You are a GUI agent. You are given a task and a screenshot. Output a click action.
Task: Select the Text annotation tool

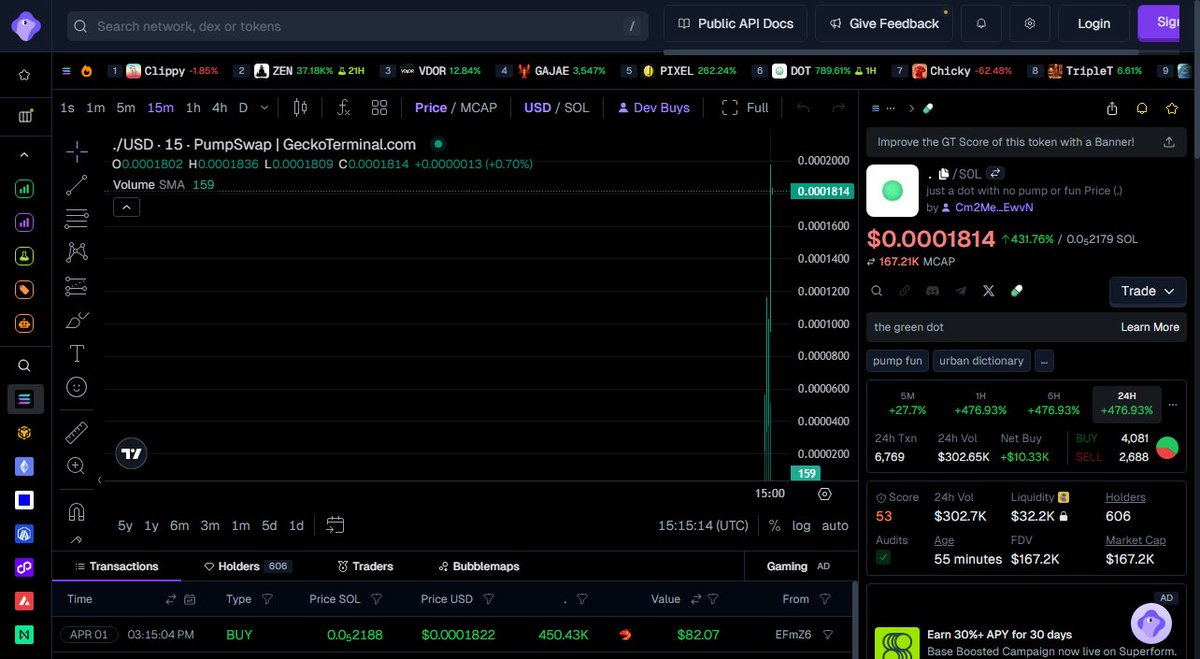(x=77, y=353)
